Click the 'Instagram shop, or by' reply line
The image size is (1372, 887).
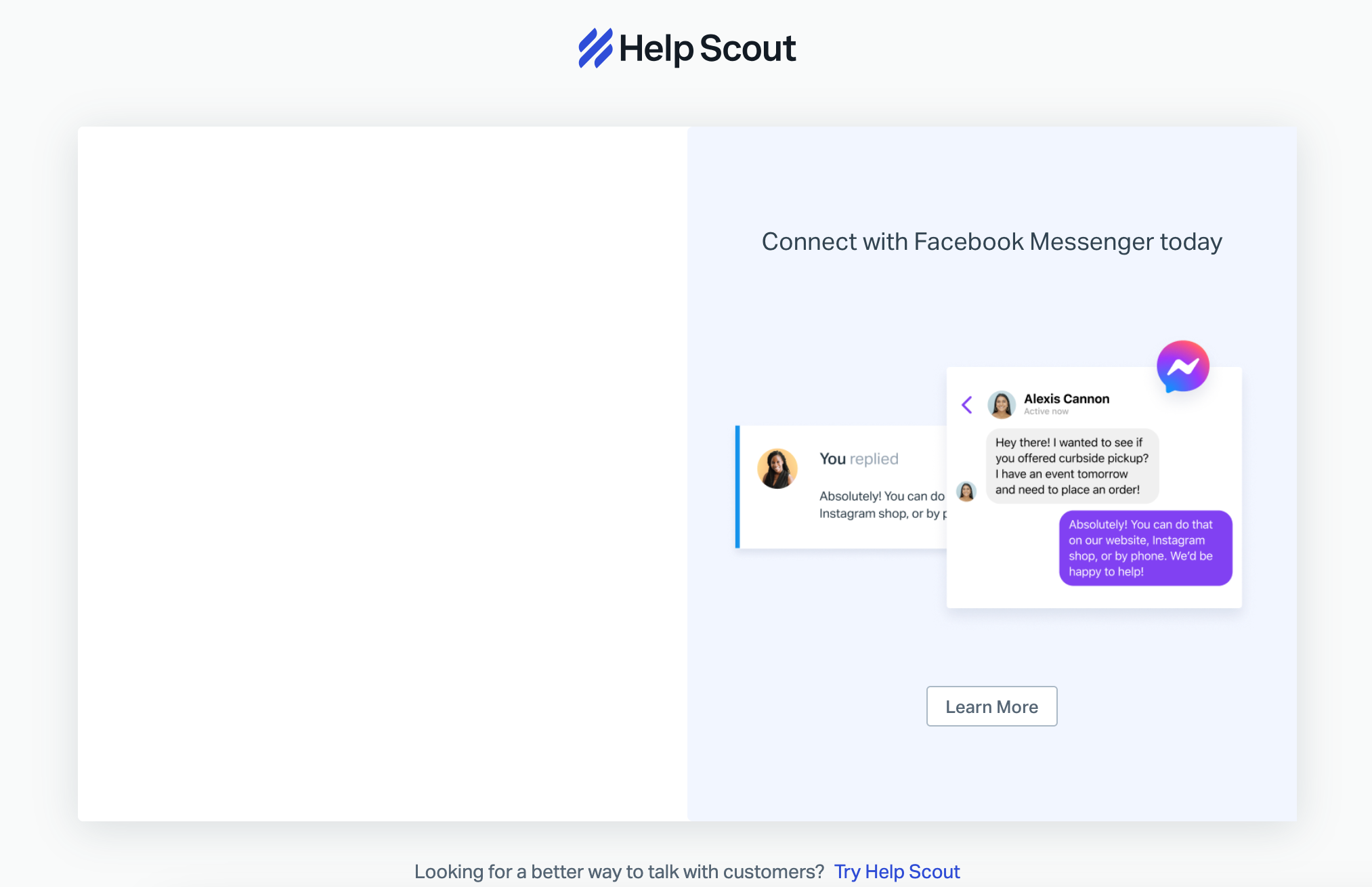(883, 514)
